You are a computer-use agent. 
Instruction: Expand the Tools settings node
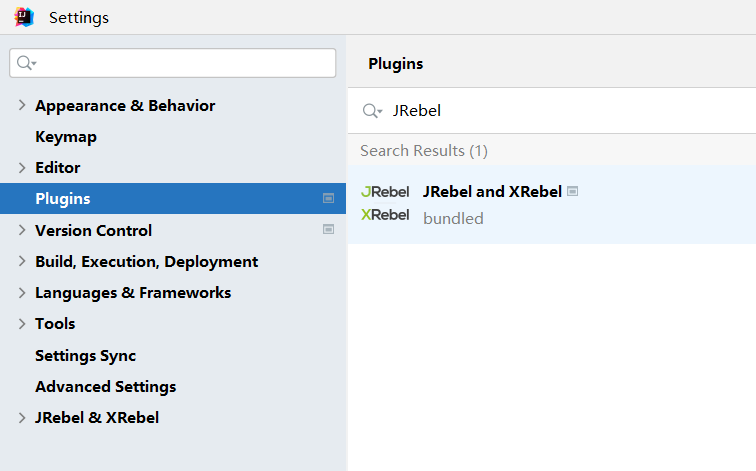(x=22, y=323)
